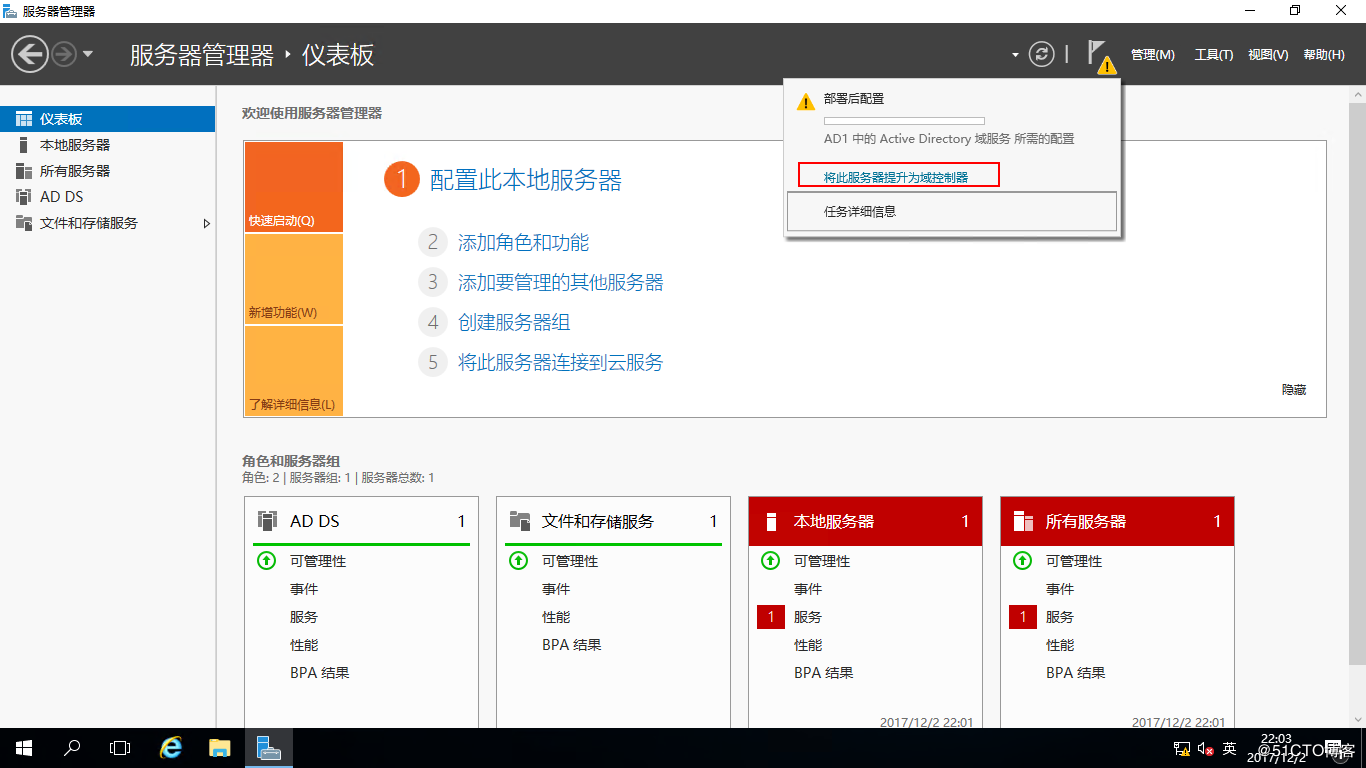Expand the 文件和存储服务 sidebar arrow

pyautogui.click(x=207, y=223)
